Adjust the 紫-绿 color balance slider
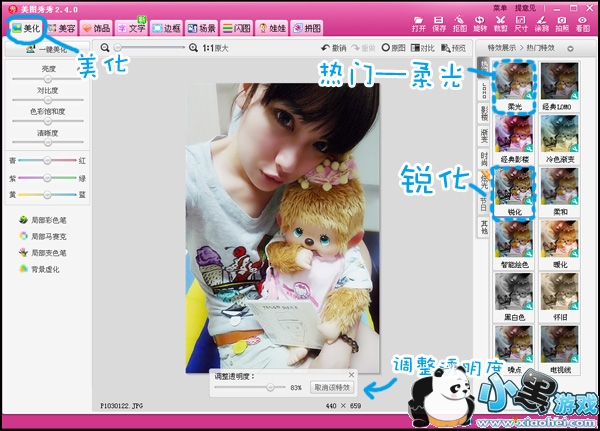The width and height of the screenshot is (600, 431). point(47,178)
